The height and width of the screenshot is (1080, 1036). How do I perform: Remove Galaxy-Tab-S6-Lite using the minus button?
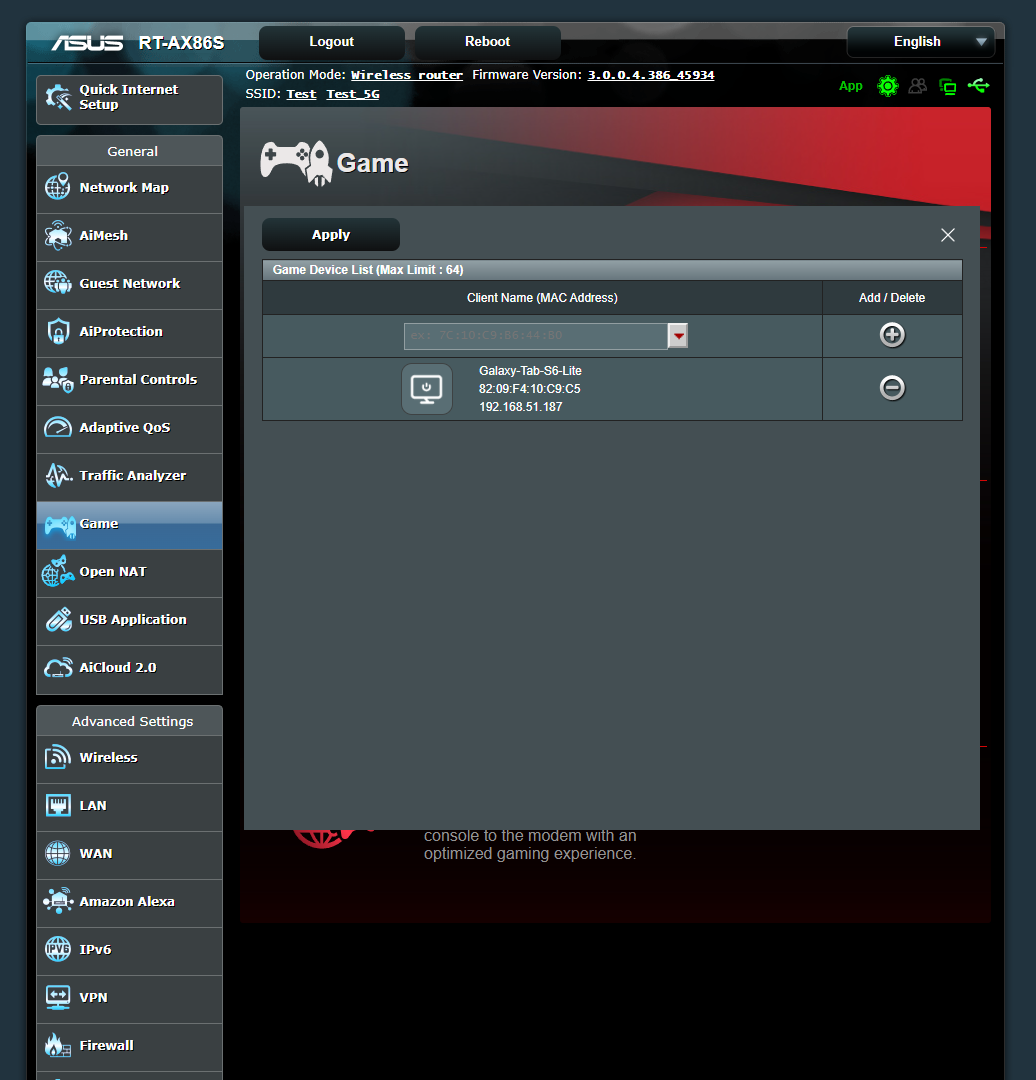point(891,388)
